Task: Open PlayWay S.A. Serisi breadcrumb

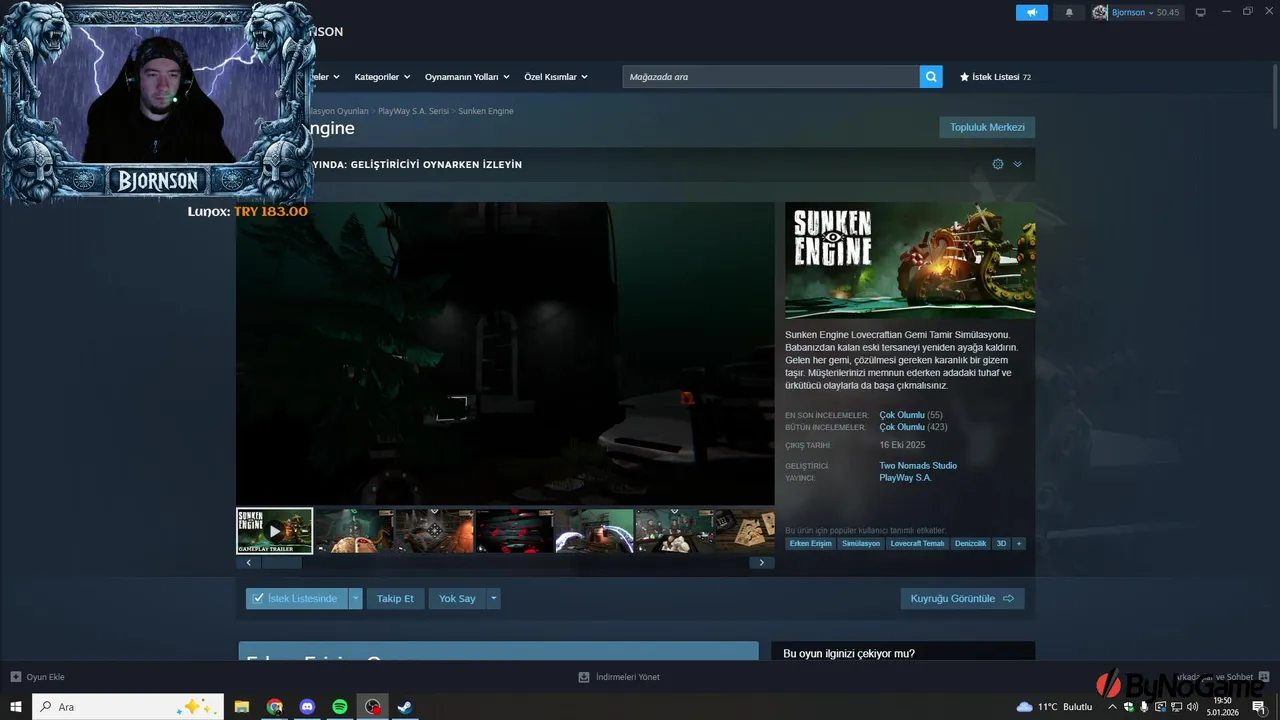Action: point(413,111)
